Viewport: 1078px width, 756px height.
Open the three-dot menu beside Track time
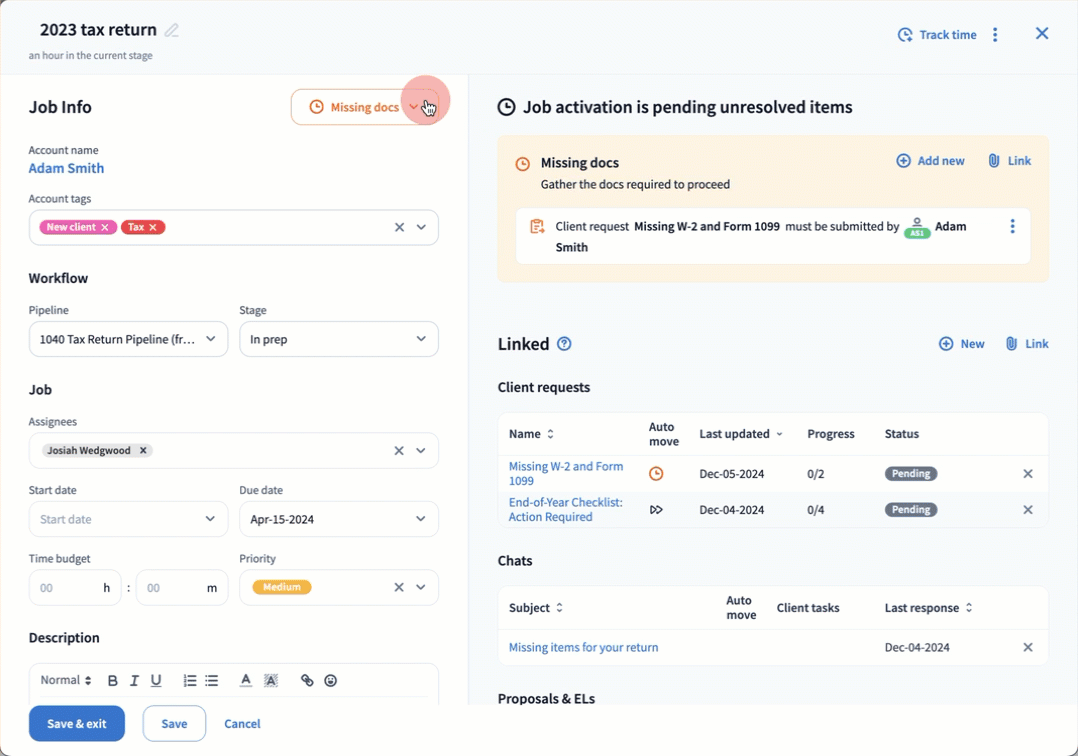[x=995, y=35]
